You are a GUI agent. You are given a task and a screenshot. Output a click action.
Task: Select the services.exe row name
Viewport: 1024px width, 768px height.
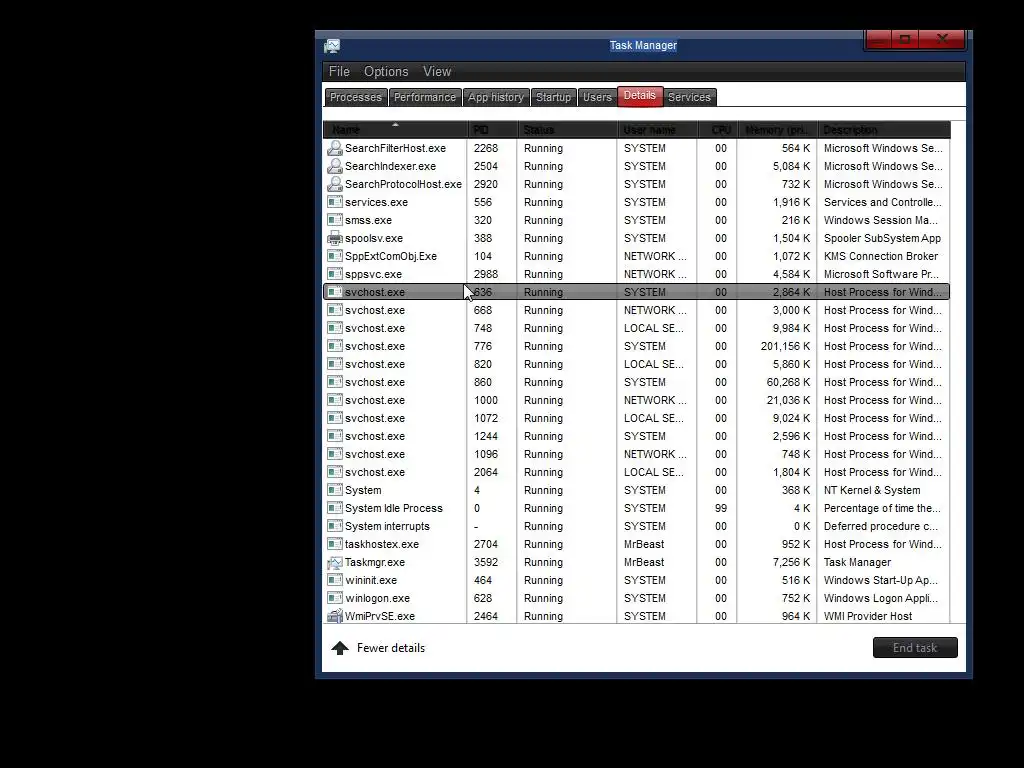coord(376,202)
